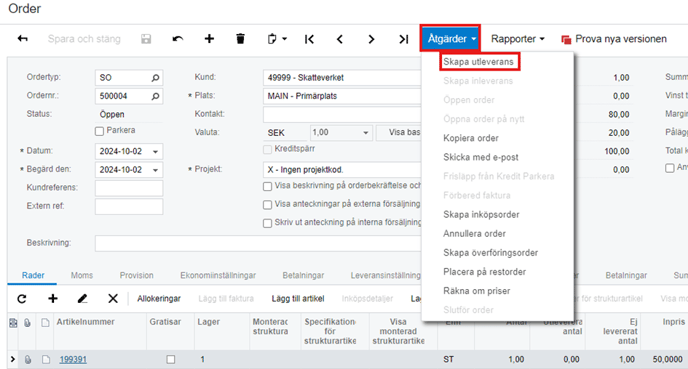The width and height of the screenshot is (688, 369).
Task: Select Placera på restorder menu item
Action: [484, 272]
